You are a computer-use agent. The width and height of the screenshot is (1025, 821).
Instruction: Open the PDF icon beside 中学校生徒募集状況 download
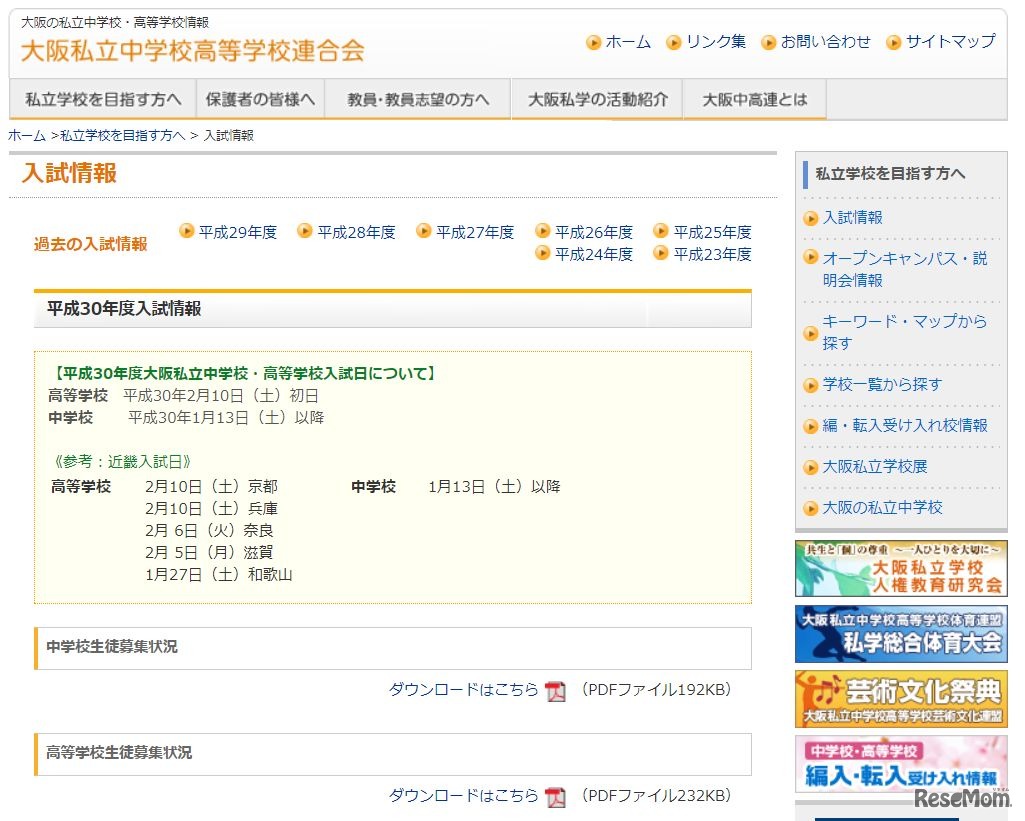tap(554, 690)
